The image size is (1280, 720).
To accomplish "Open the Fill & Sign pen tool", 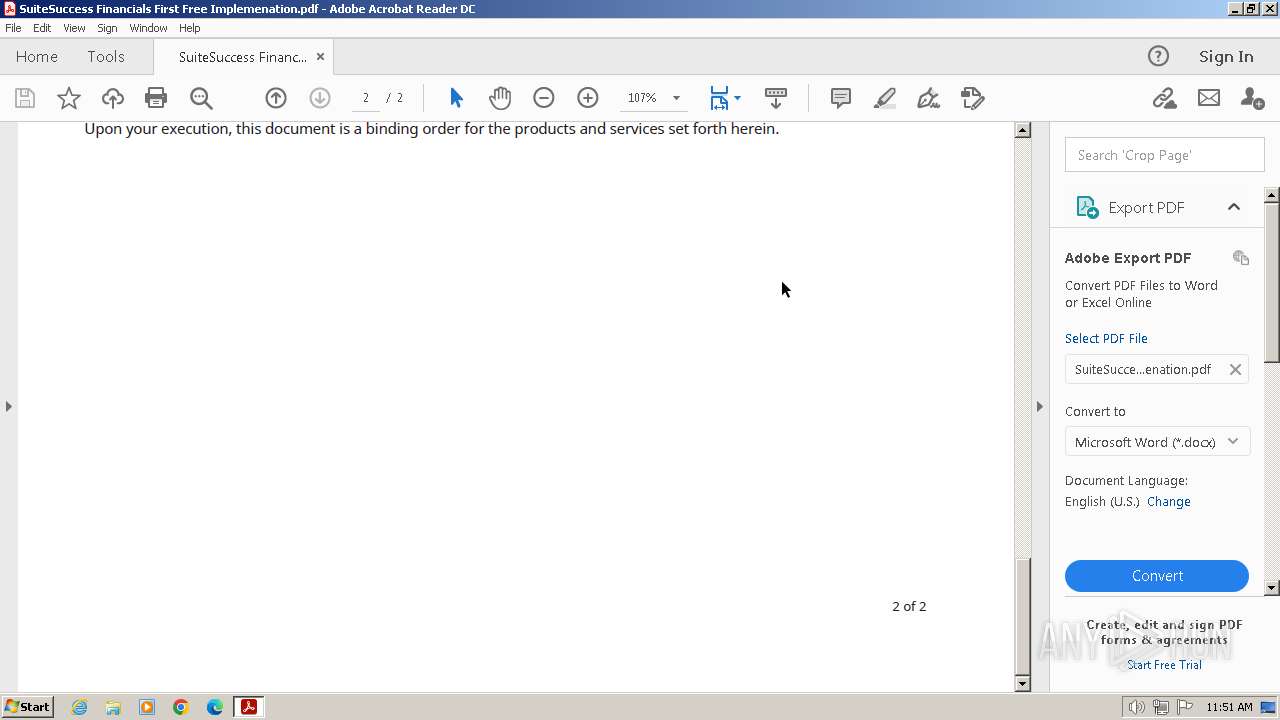I will click(x=929, y=98).
